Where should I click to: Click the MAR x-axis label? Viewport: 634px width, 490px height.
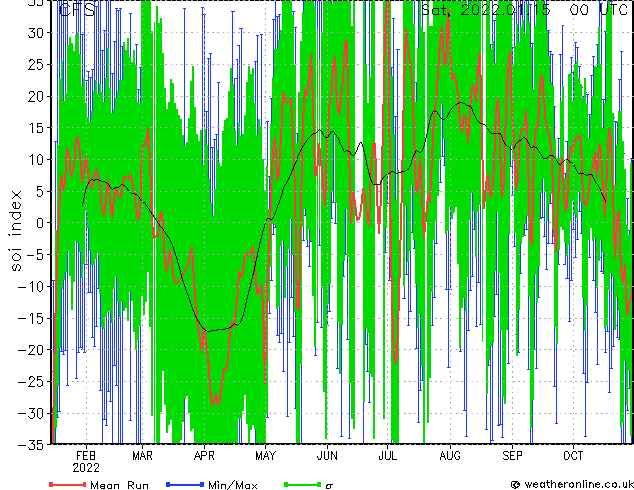pyautogui.click(x=142, y=456)
